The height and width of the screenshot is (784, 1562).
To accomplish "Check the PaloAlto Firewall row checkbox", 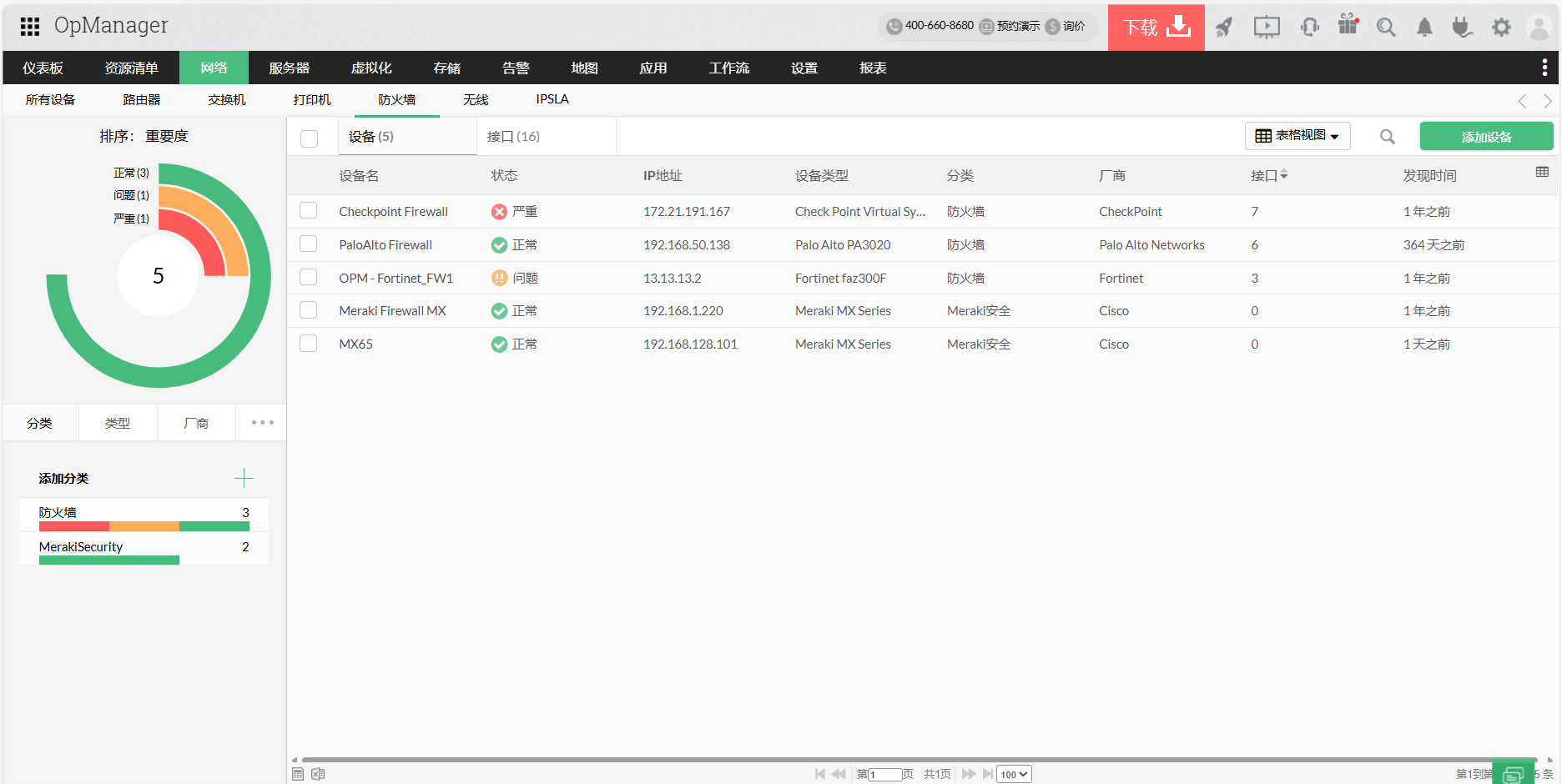I will (x=309, y=244).
